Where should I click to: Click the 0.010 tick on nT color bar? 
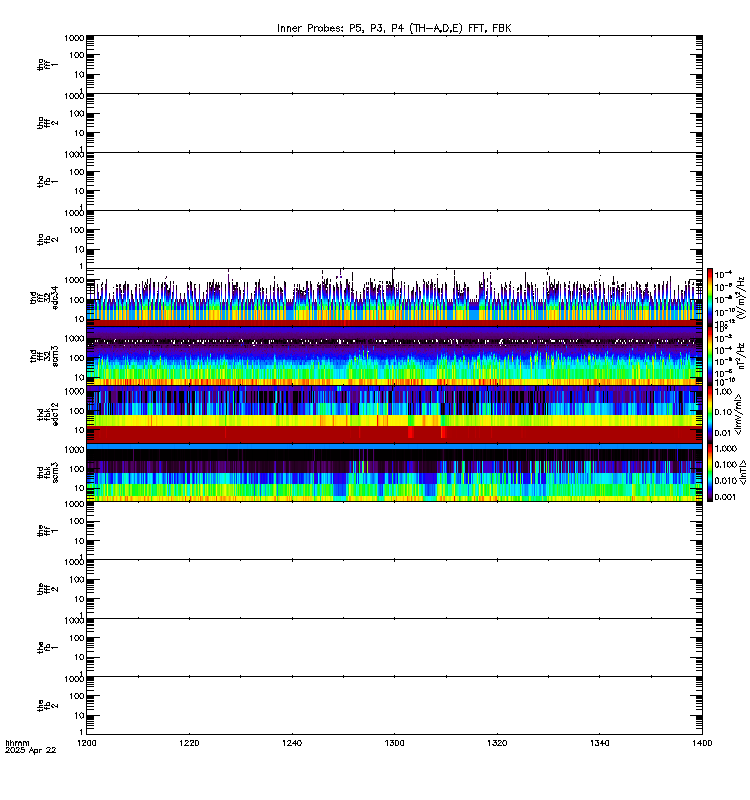pos(726,481)
